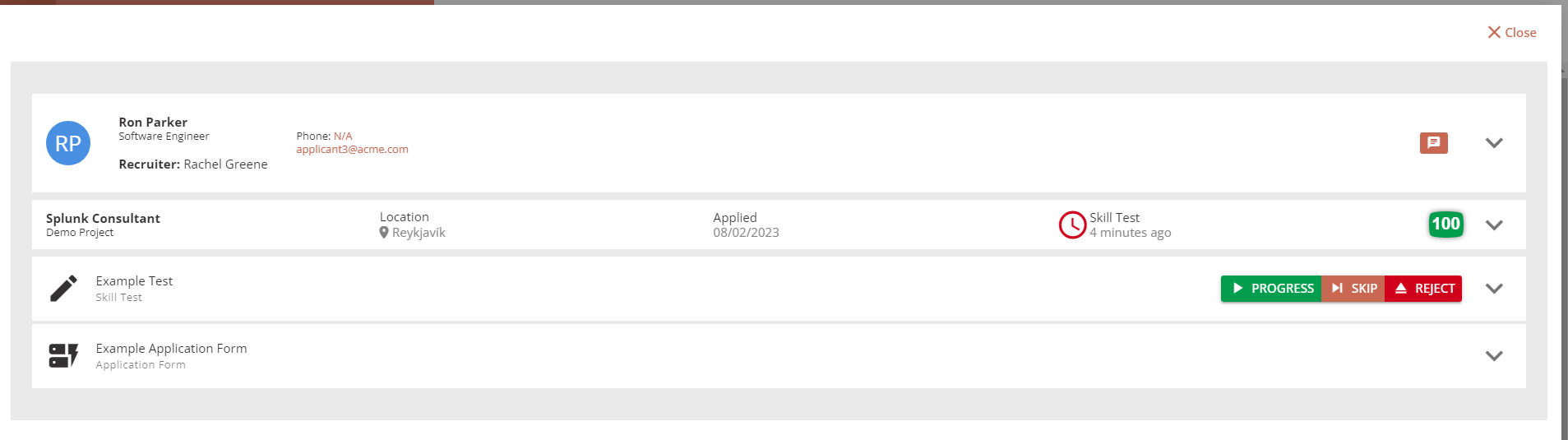
Task: Click the pencil Skill Test icon
Action: pos(63,289)
